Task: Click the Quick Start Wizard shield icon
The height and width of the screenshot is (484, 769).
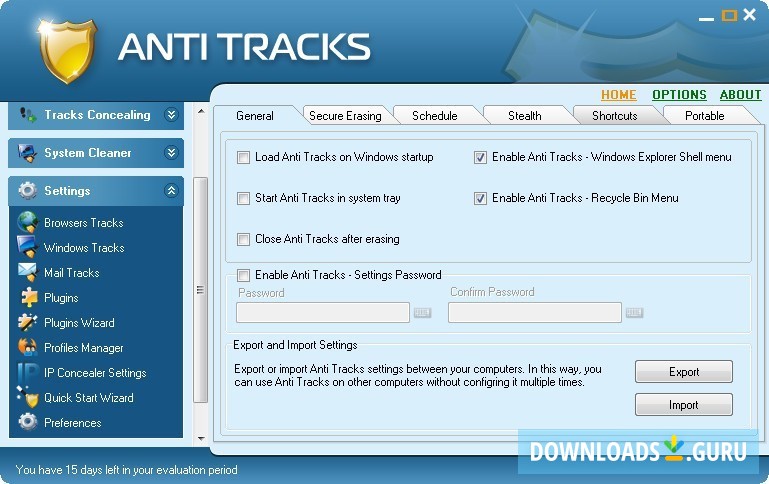Action: [x=27, y=397]
